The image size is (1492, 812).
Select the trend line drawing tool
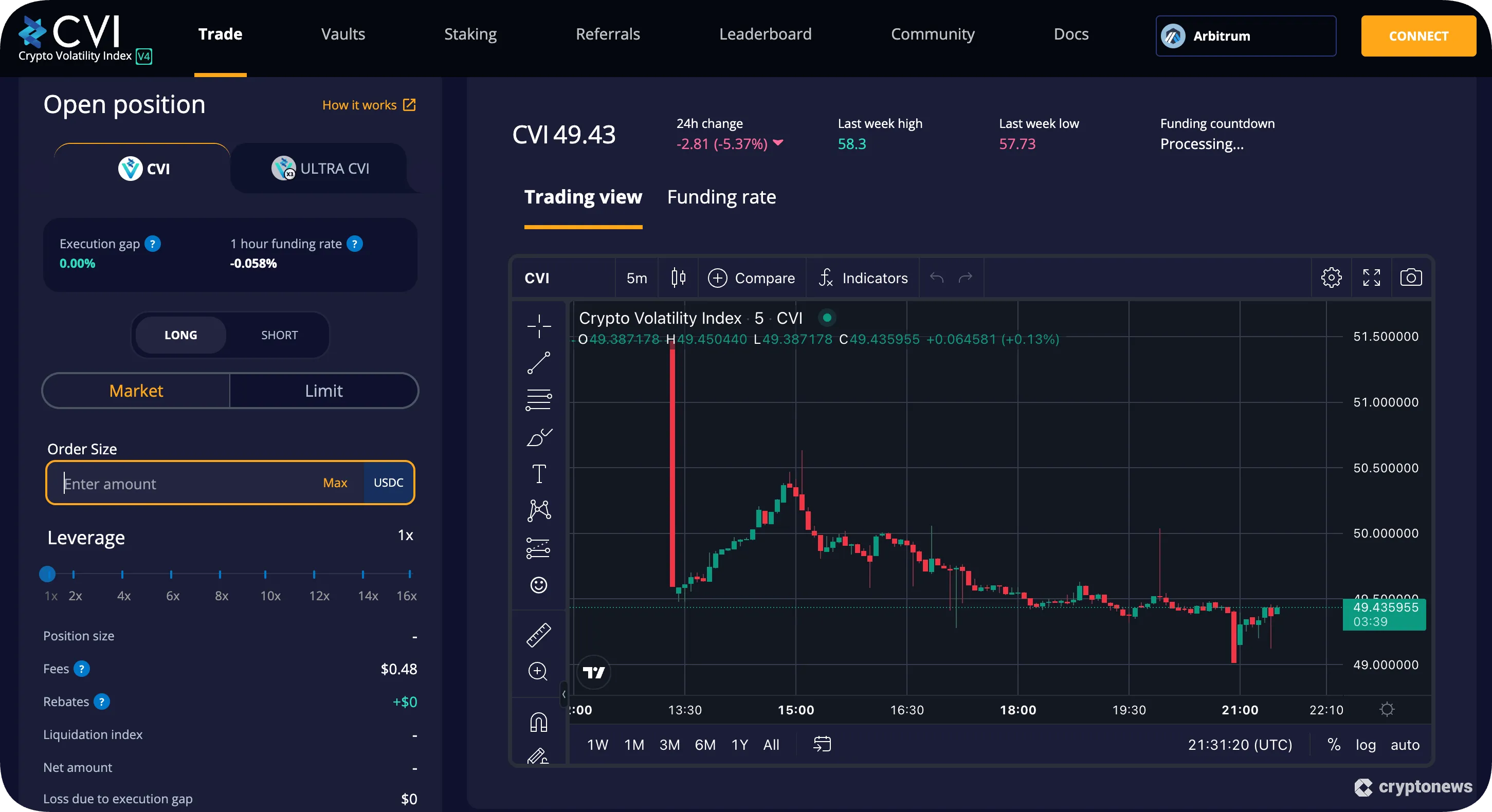[539, 363]
